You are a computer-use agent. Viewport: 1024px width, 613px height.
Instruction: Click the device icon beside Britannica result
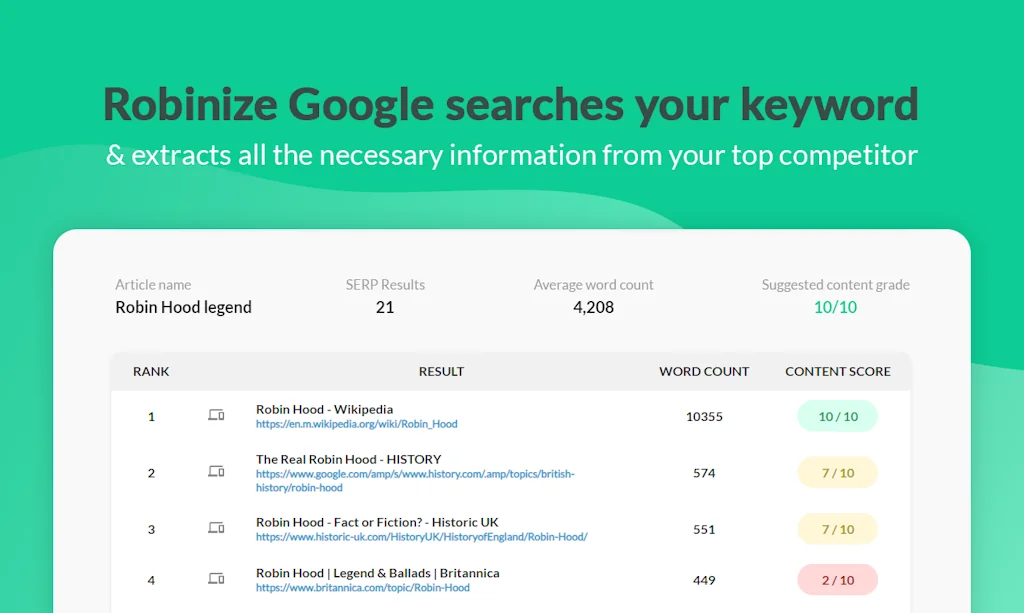[216, 579]
